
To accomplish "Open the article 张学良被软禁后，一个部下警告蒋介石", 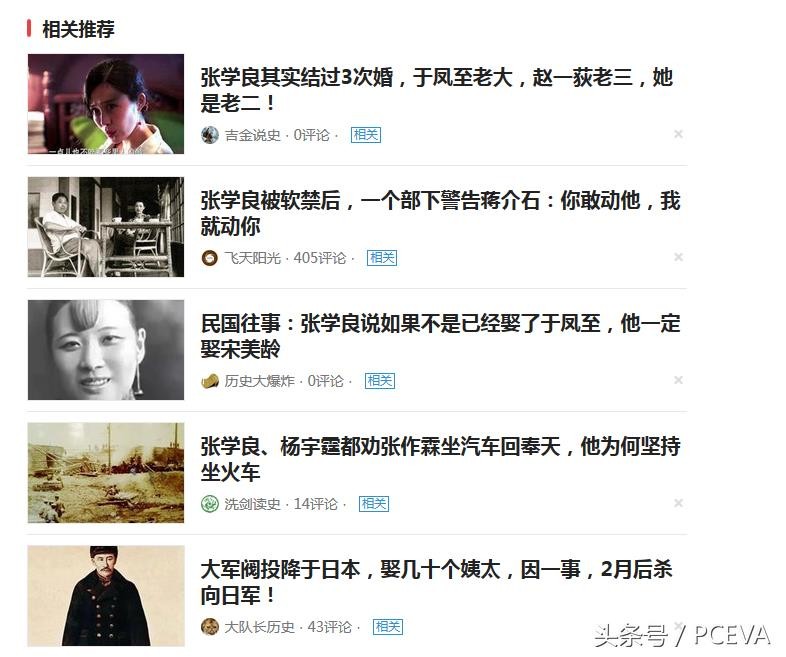I will (440, 213).
